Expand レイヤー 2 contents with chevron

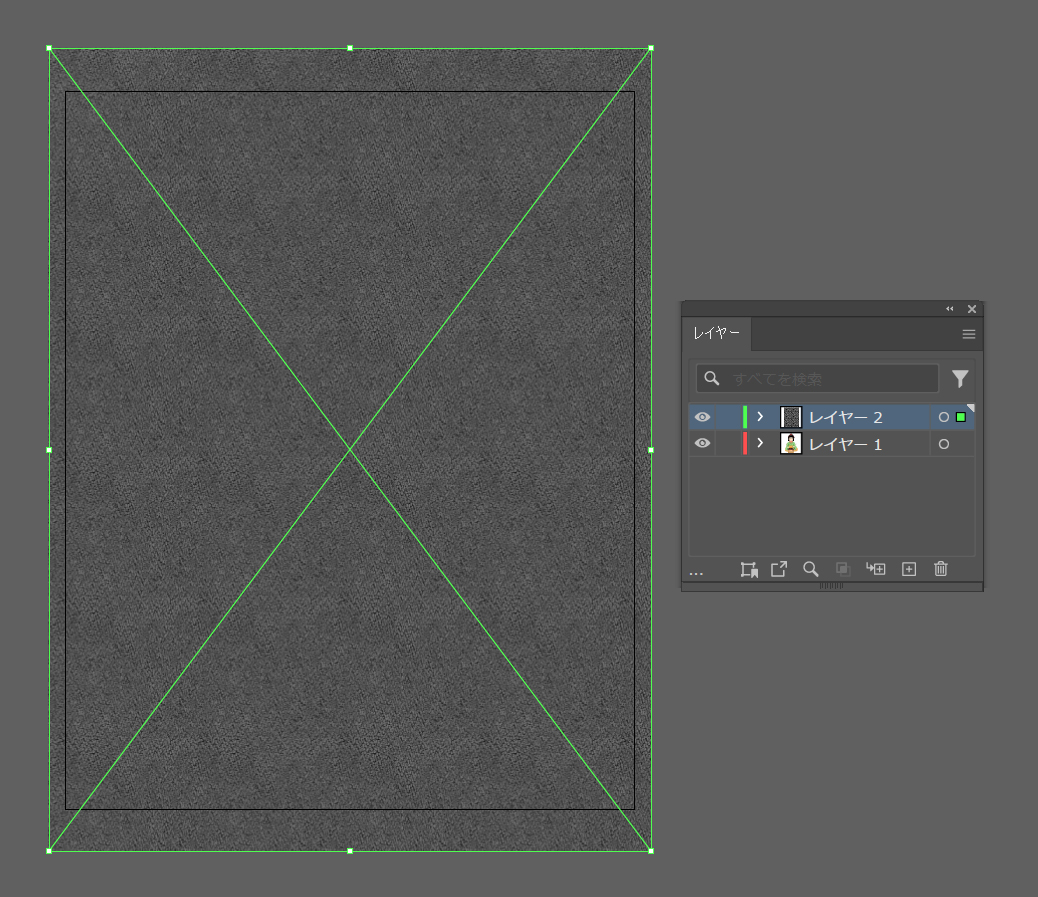click(x=760, y=417)
